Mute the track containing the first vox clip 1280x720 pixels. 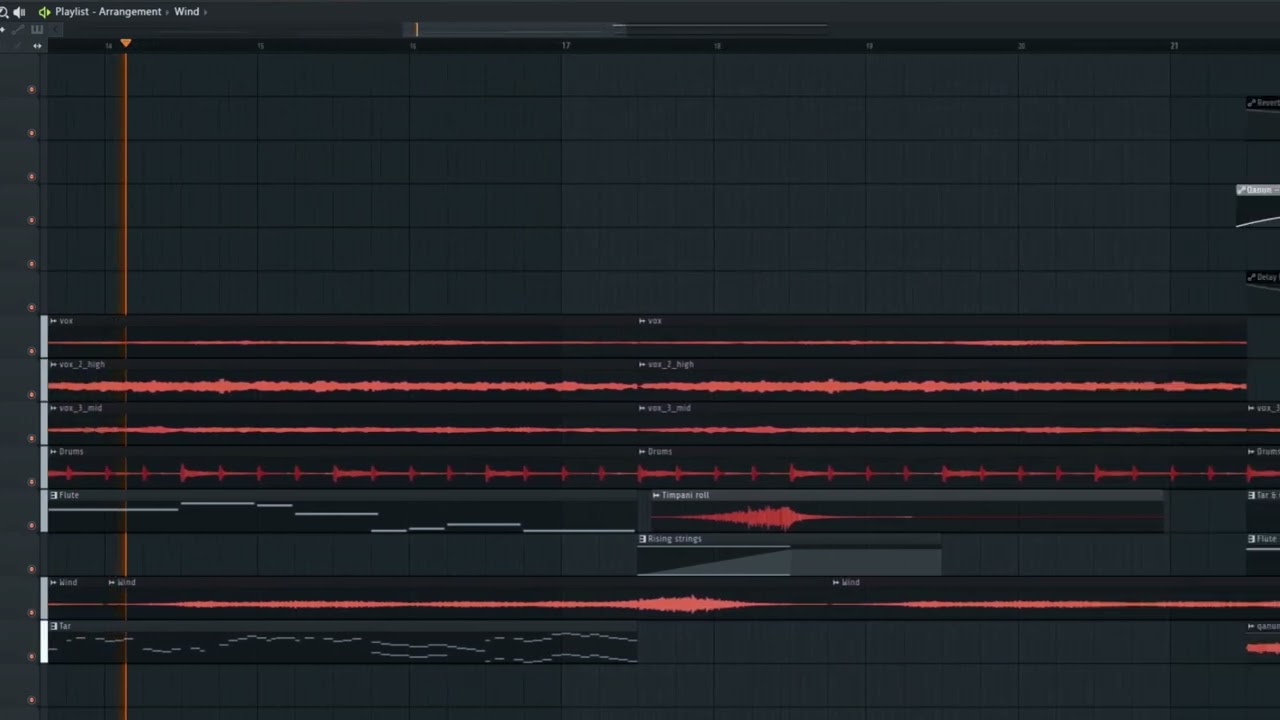pyautogui.click(x=31, y=351)
